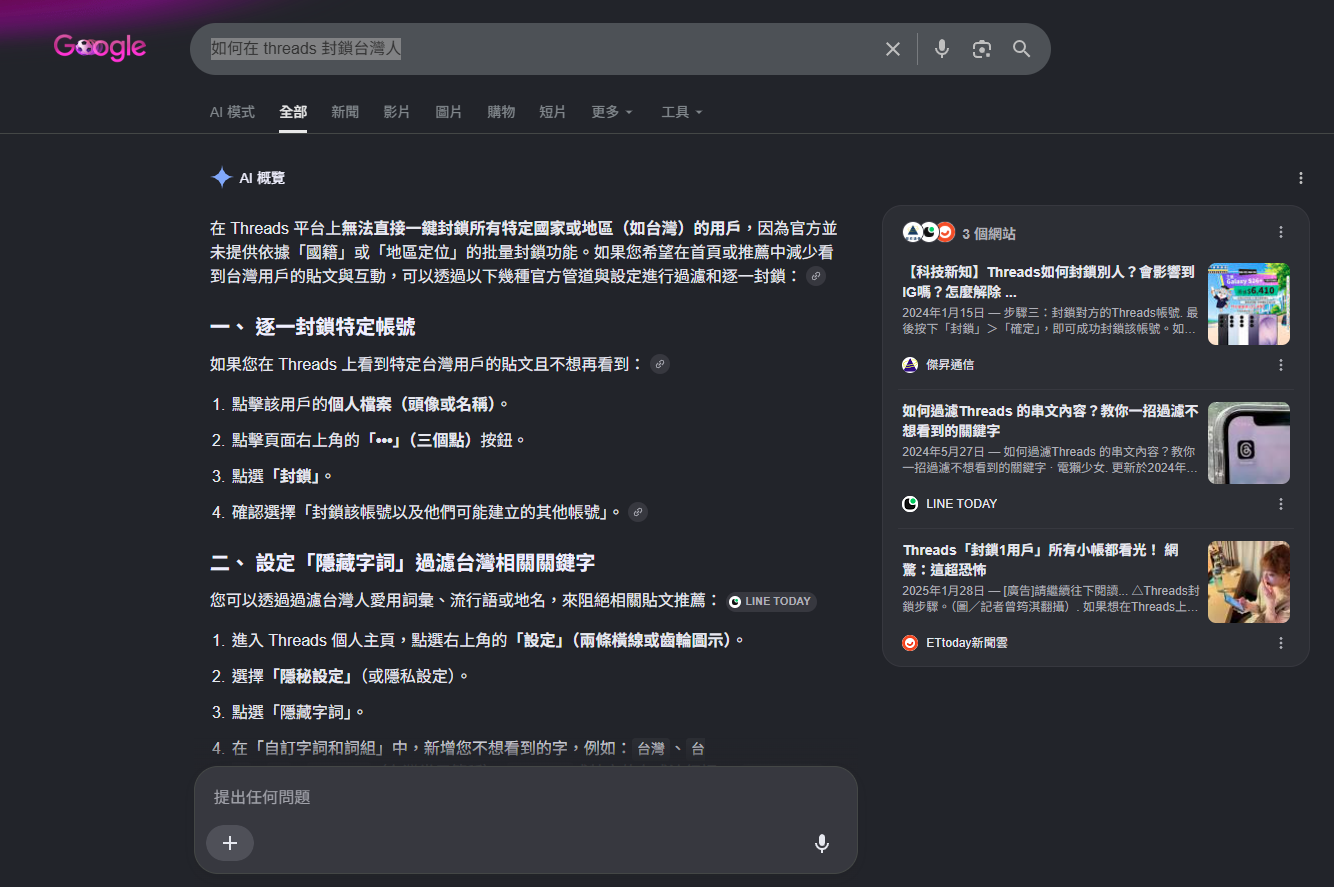The height and width of the screenshot is (887, 1334).
Task: Click the ETtoday article thumbnail
Action: coord(1249,582)
